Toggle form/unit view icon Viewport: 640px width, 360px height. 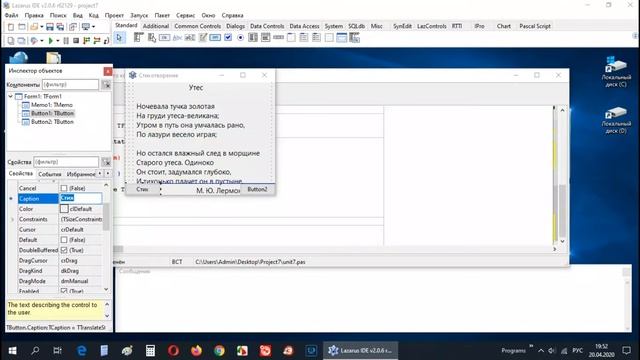click(x=73, y=27)
